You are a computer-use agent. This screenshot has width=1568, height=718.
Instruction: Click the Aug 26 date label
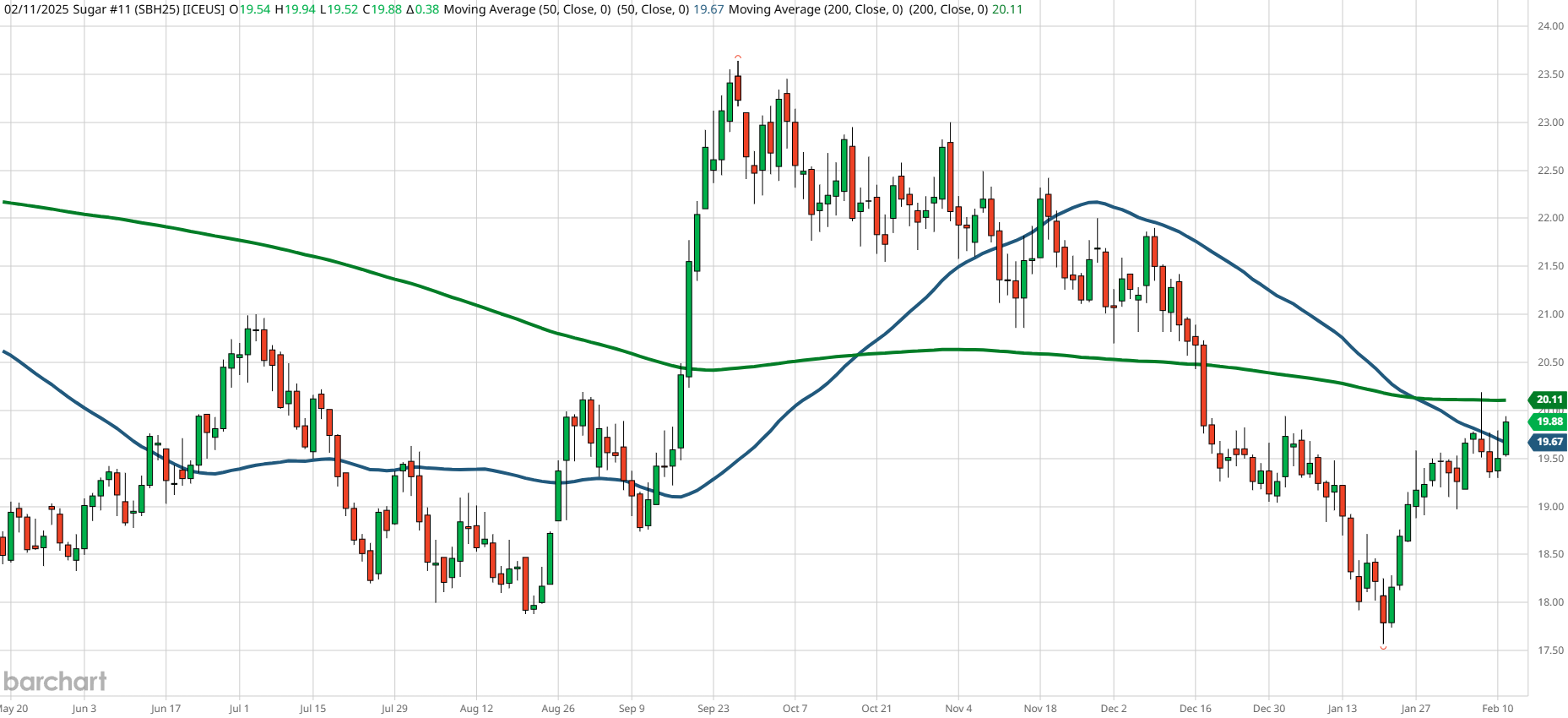coord(558,709)
